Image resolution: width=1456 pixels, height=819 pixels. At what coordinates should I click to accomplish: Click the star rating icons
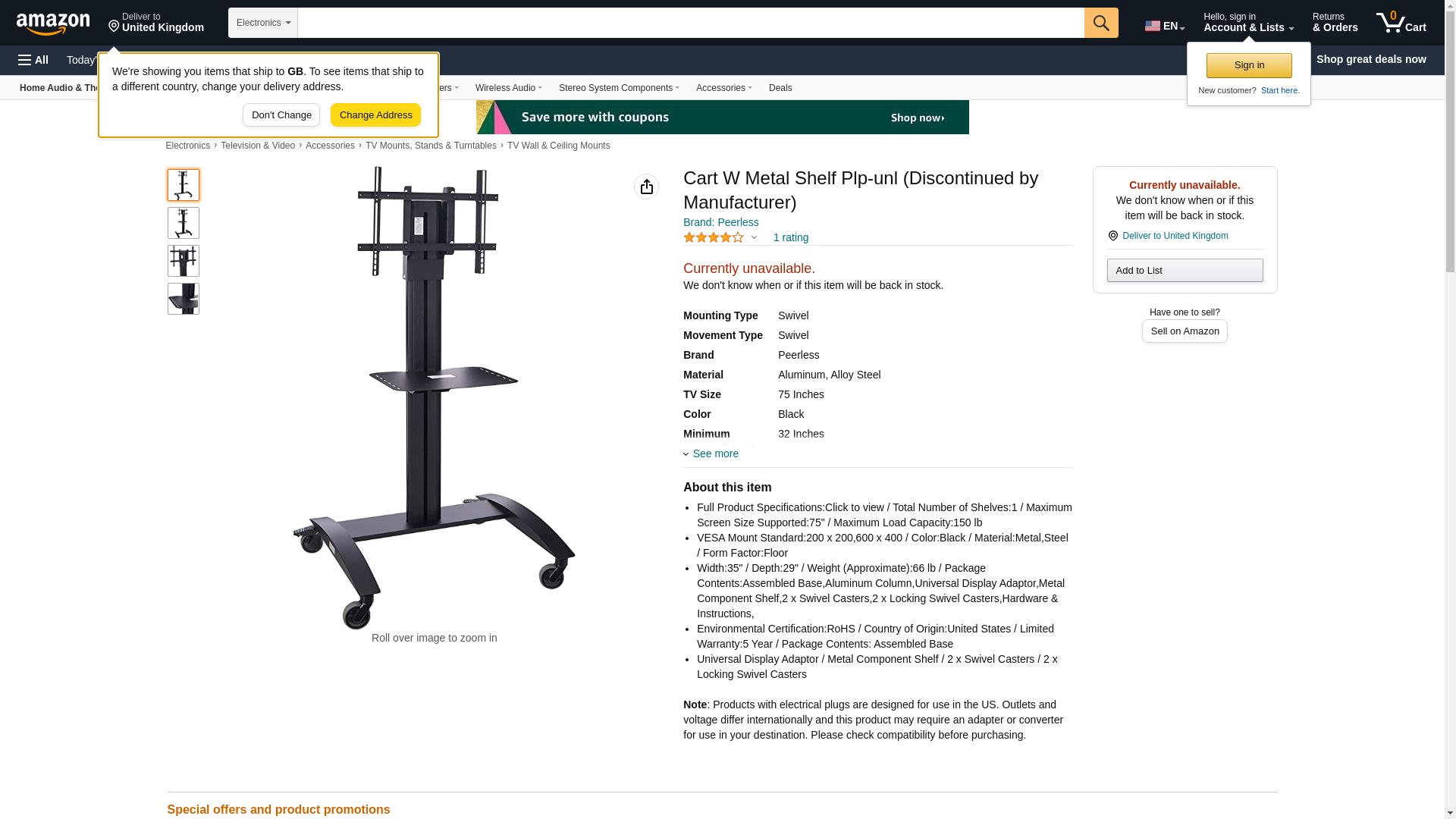(714, 237)
